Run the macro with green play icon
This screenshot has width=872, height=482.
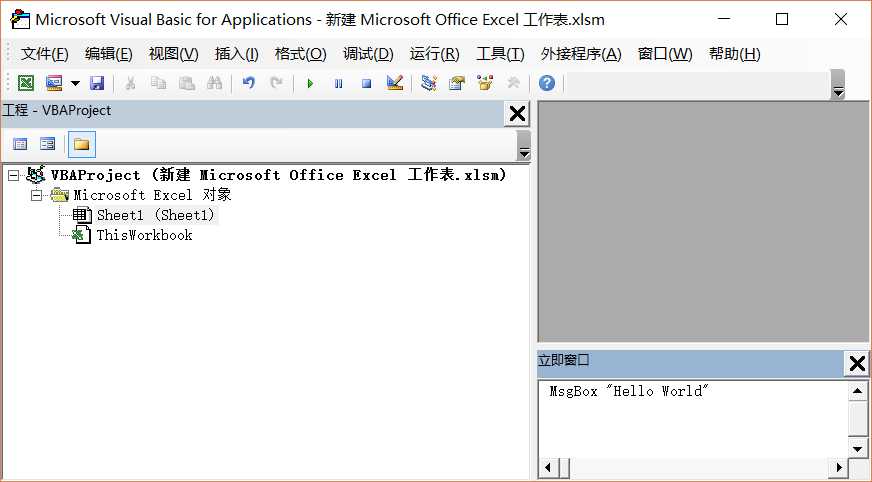pyautogui.click(x=310, y=83)
